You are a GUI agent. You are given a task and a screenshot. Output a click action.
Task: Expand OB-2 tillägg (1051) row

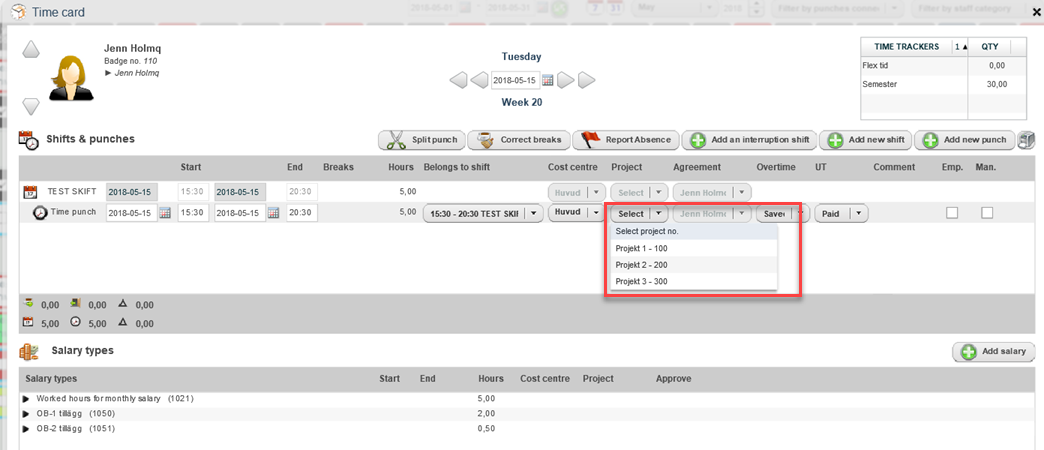click(27, 429)
